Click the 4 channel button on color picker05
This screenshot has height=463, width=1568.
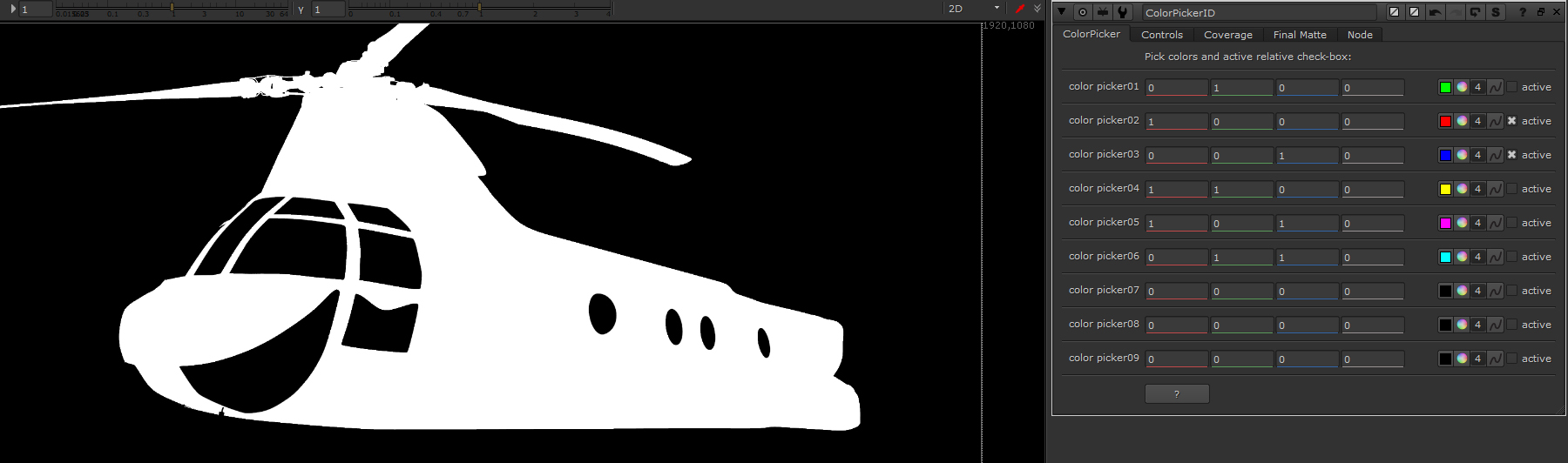pyautogui.click(x=1477, y=223)
